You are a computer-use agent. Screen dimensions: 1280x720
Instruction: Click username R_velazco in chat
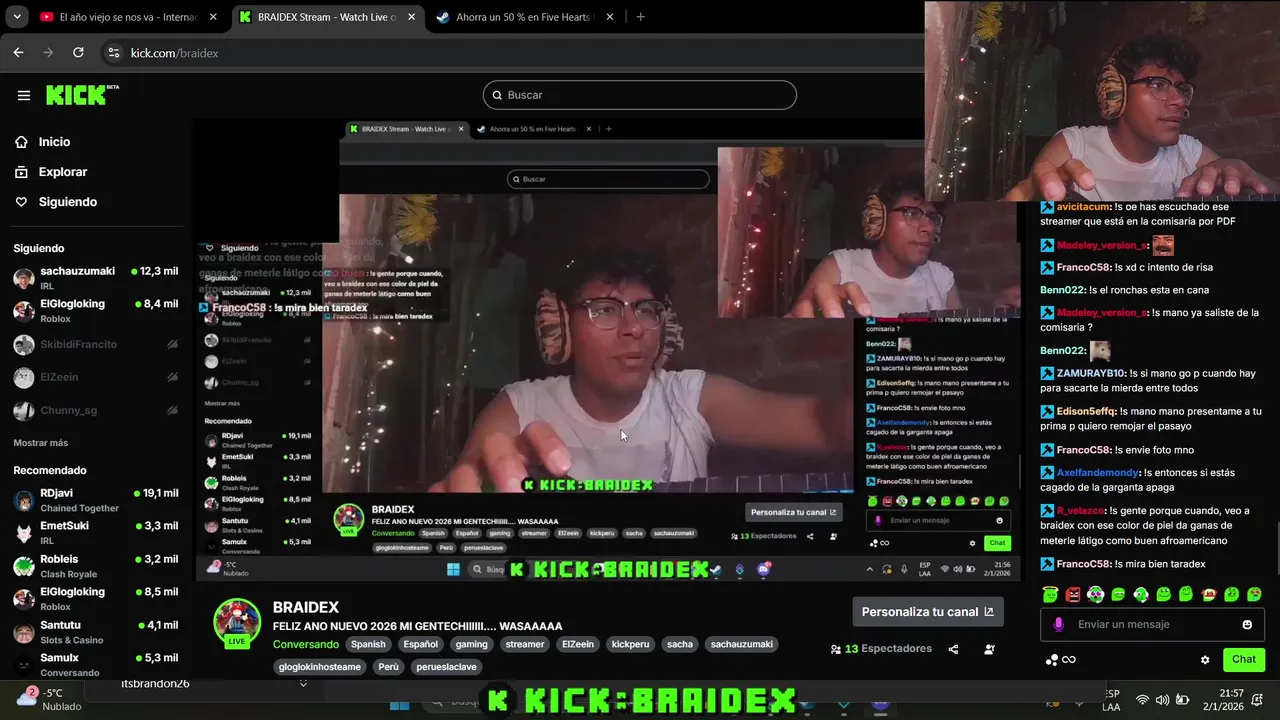[1080, 511]
